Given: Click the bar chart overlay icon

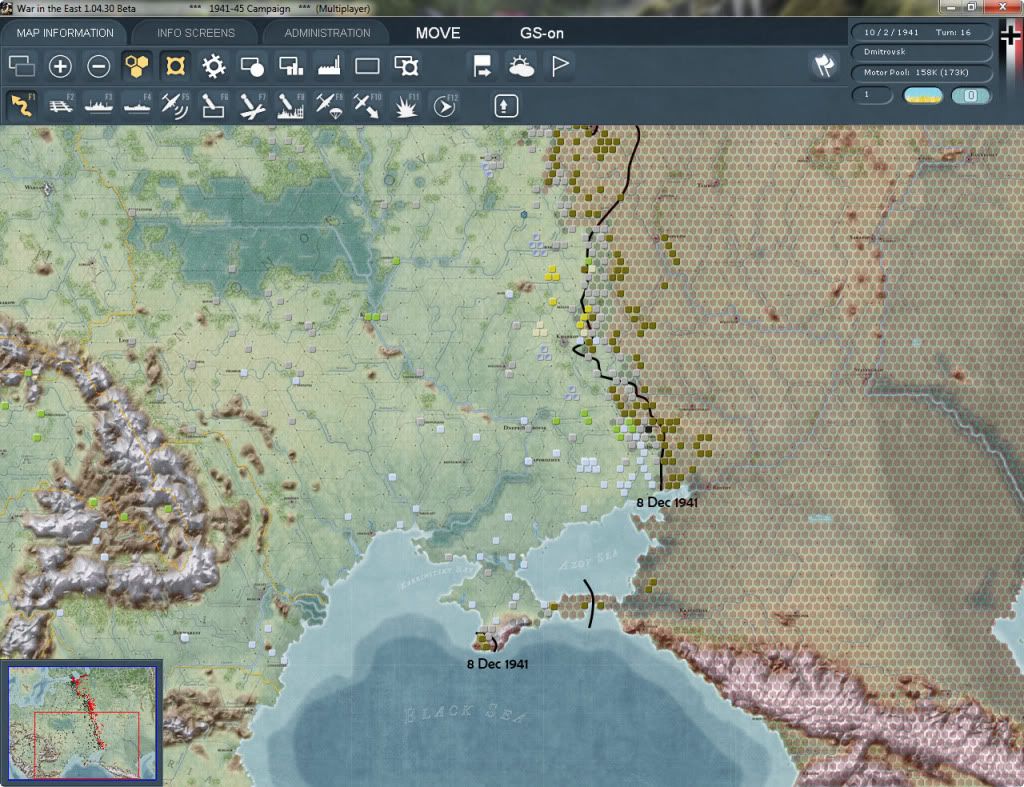Looking at the screenshot, I should tap(291, 66).
